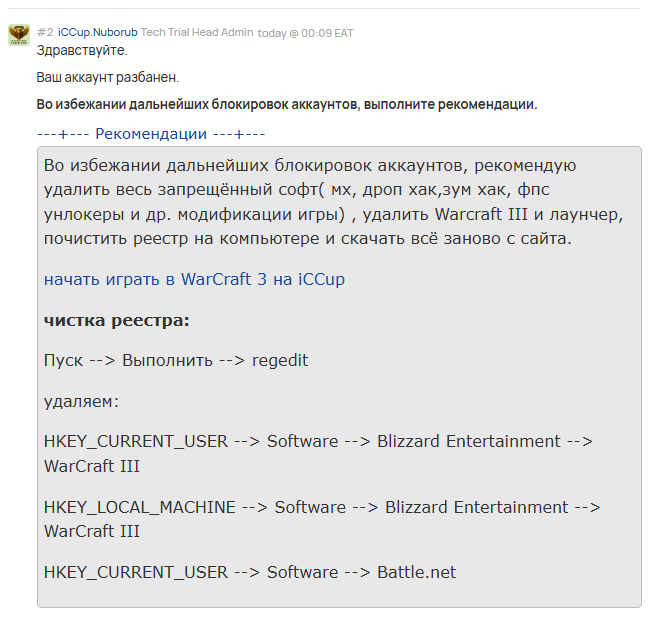663x622 pixels.
Task: Click the HKEY_LOCAL_MACHINE registry path line
Action: point(322,519)
